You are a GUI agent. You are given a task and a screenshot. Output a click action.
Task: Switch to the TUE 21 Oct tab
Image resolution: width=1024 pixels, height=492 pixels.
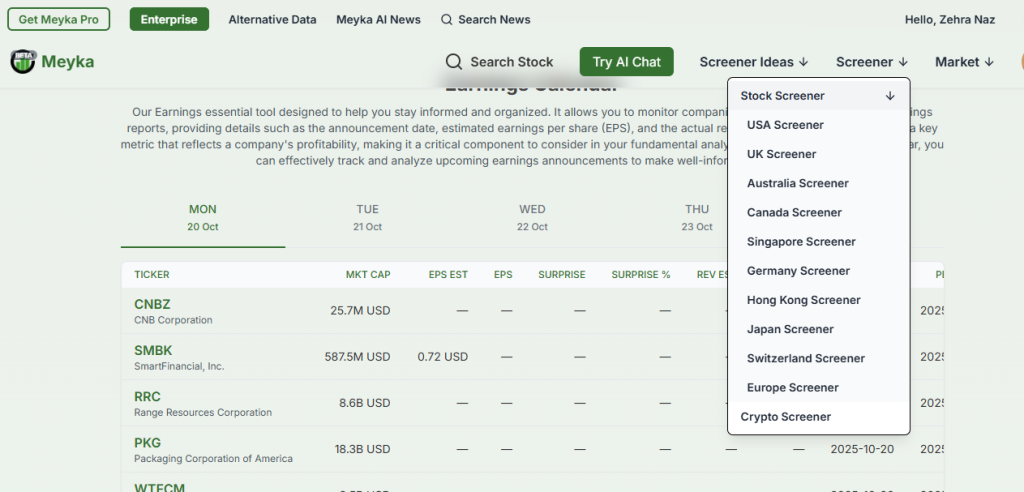click(367, 217)
